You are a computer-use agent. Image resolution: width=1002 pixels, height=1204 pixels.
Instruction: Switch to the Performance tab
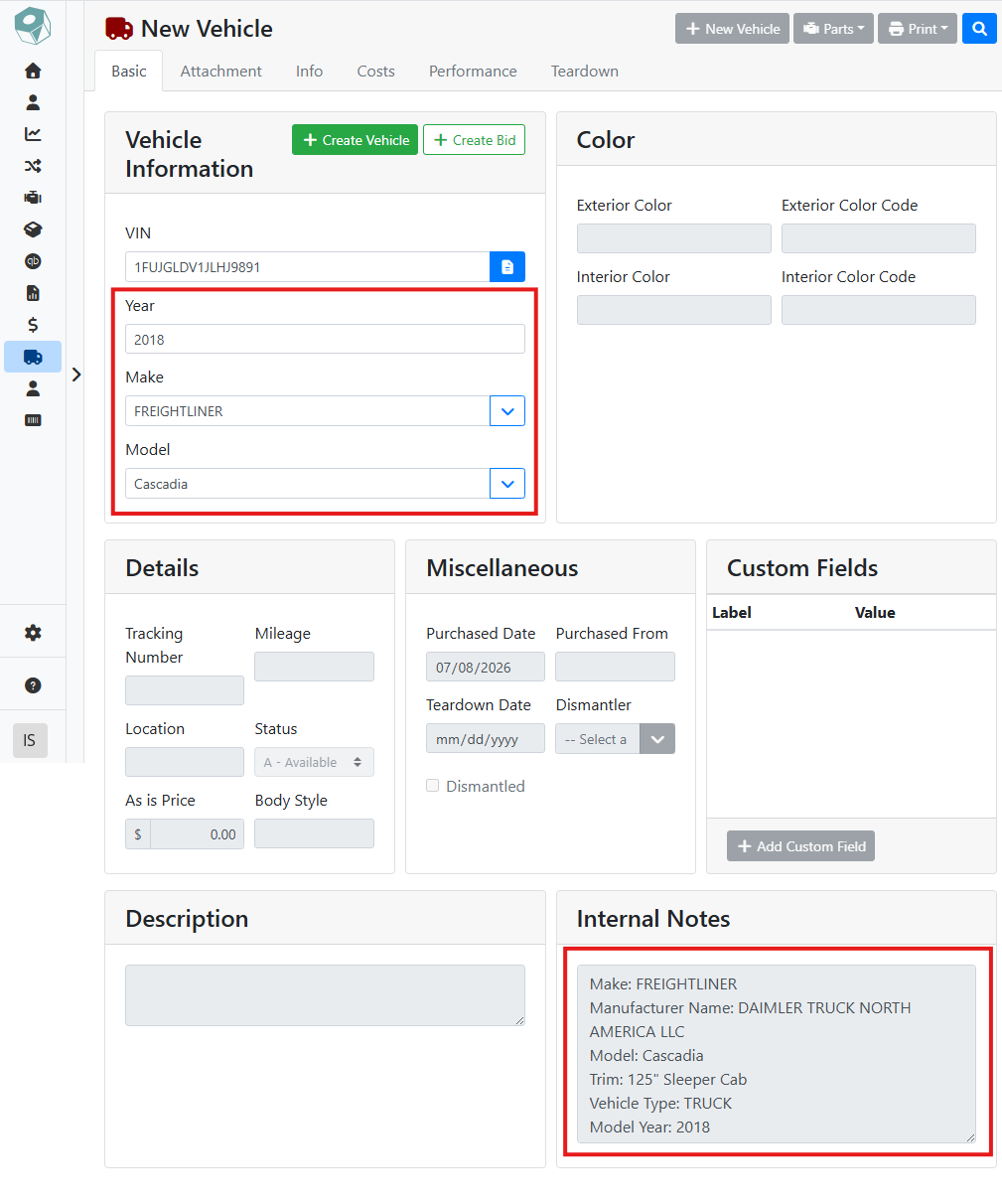tap(473, 72)
